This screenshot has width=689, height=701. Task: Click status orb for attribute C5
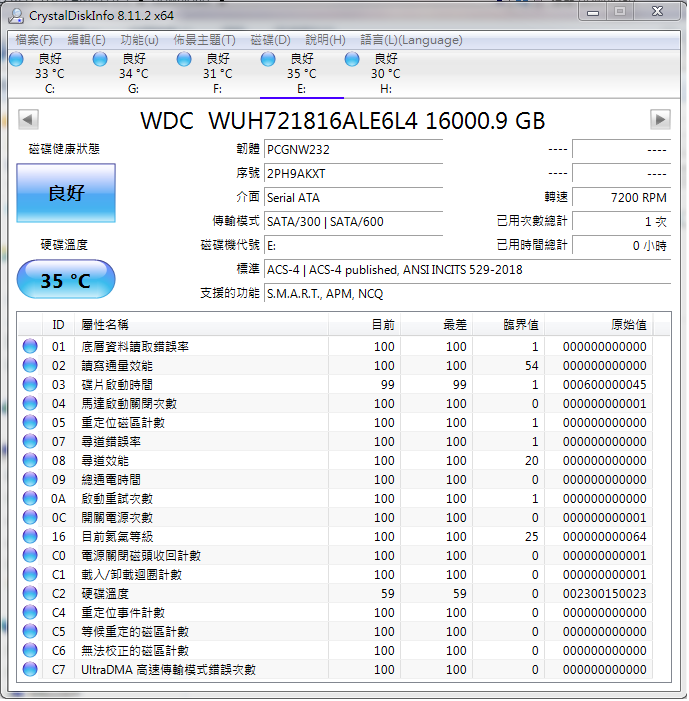(x=30, y=631)
